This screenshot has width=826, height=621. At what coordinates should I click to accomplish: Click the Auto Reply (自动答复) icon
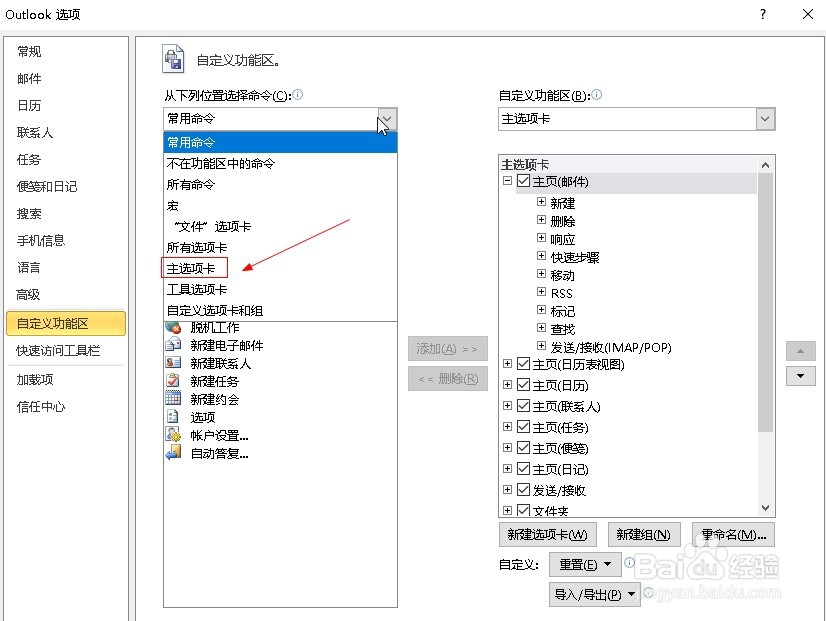(173, 452)
